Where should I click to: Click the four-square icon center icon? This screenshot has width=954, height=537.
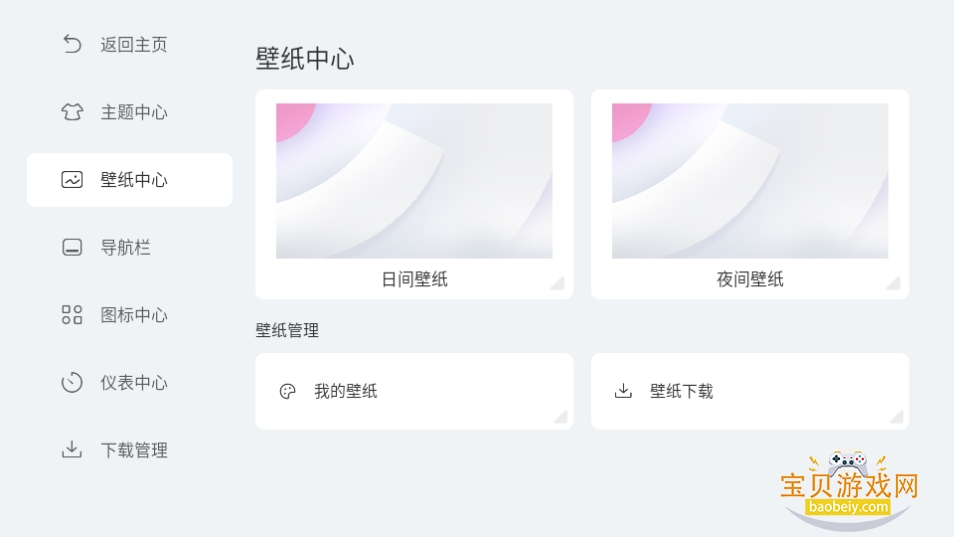click(72, 314)
